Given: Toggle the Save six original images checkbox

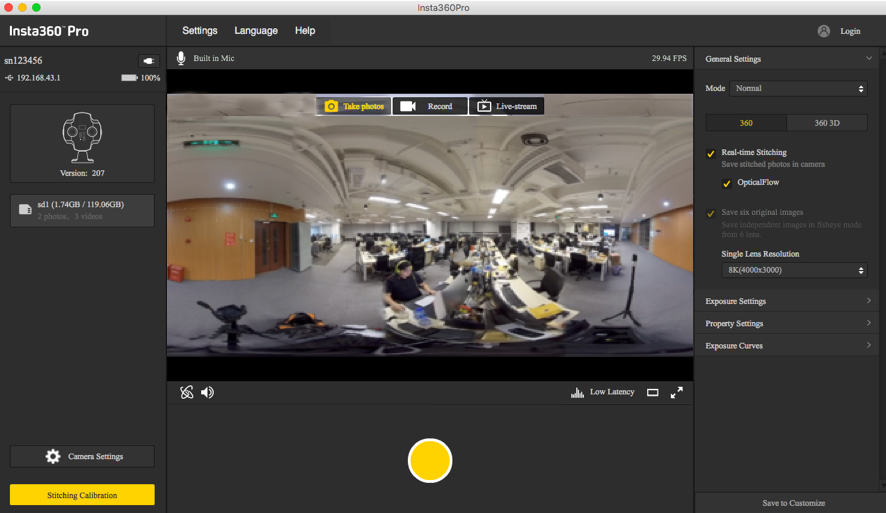Looking at the screenshot, I should click(x=711, y=214).
